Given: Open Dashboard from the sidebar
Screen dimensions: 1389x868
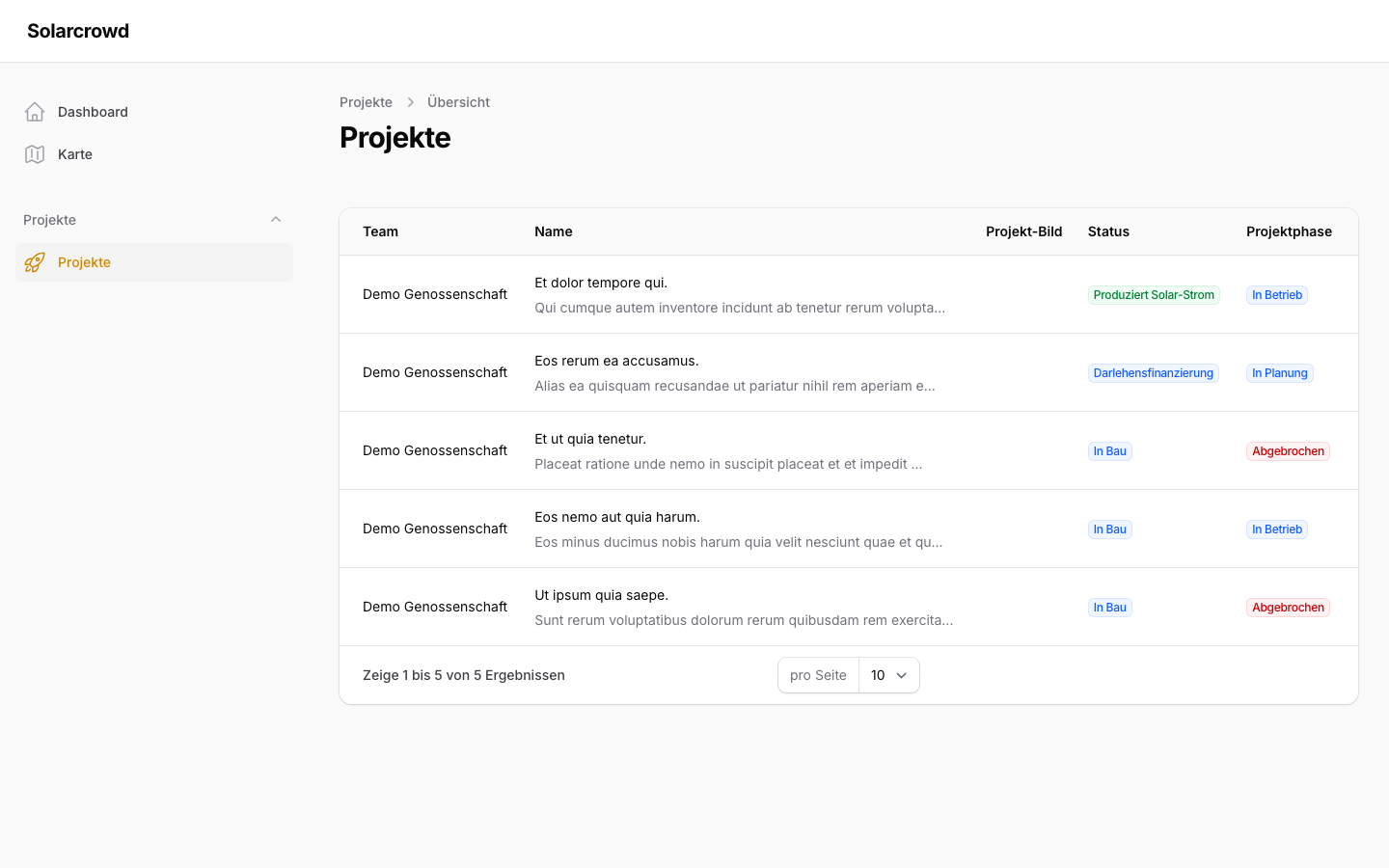Looking at the screenshot, I should pos(92,111).
